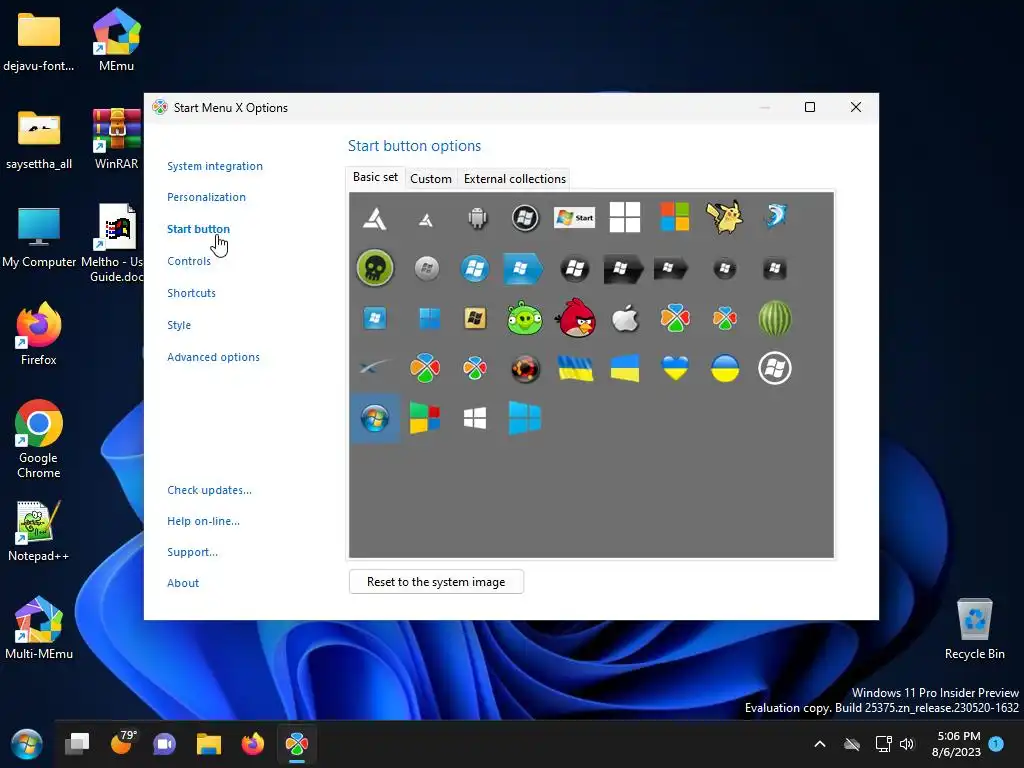Screen dimensions: 1024x768
Task: Pick the flat white Windows logo button
Action: (475, 419)
